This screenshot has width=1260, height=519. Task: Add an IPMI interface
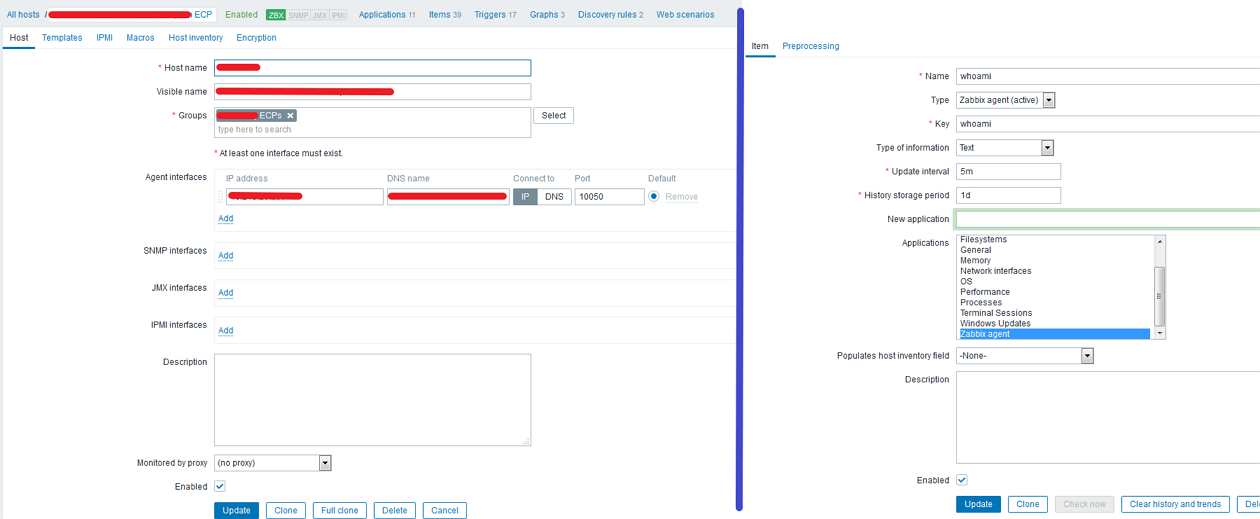226,330
